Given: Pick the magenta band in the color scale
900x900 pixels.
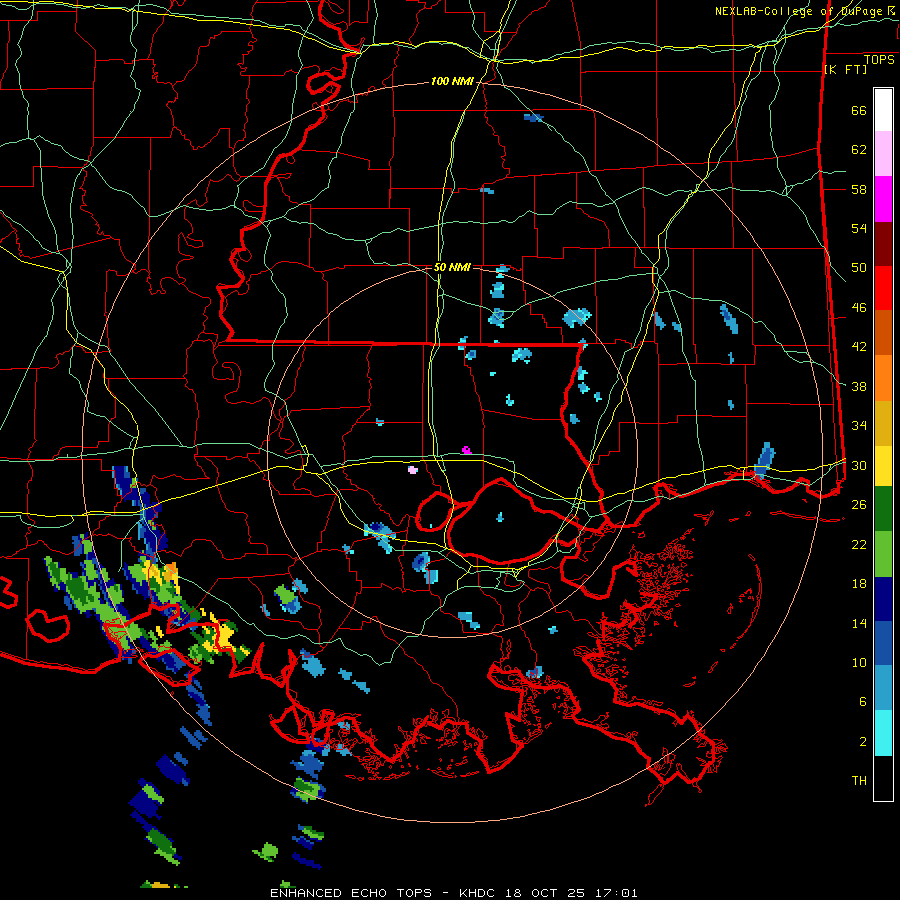Looking at the screenshot, I should pyautogui.click(x=883, y=199).
